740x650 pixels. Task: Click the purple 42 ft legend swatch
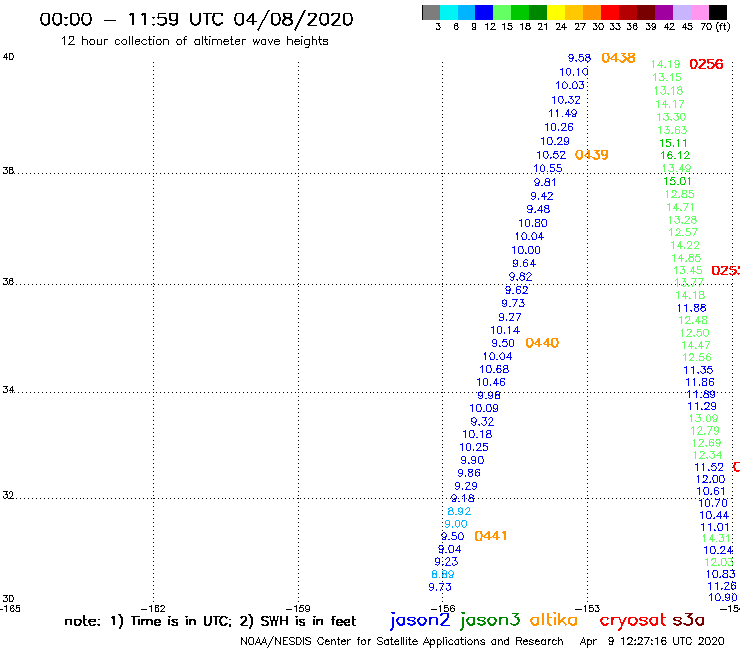click(664, 12)
